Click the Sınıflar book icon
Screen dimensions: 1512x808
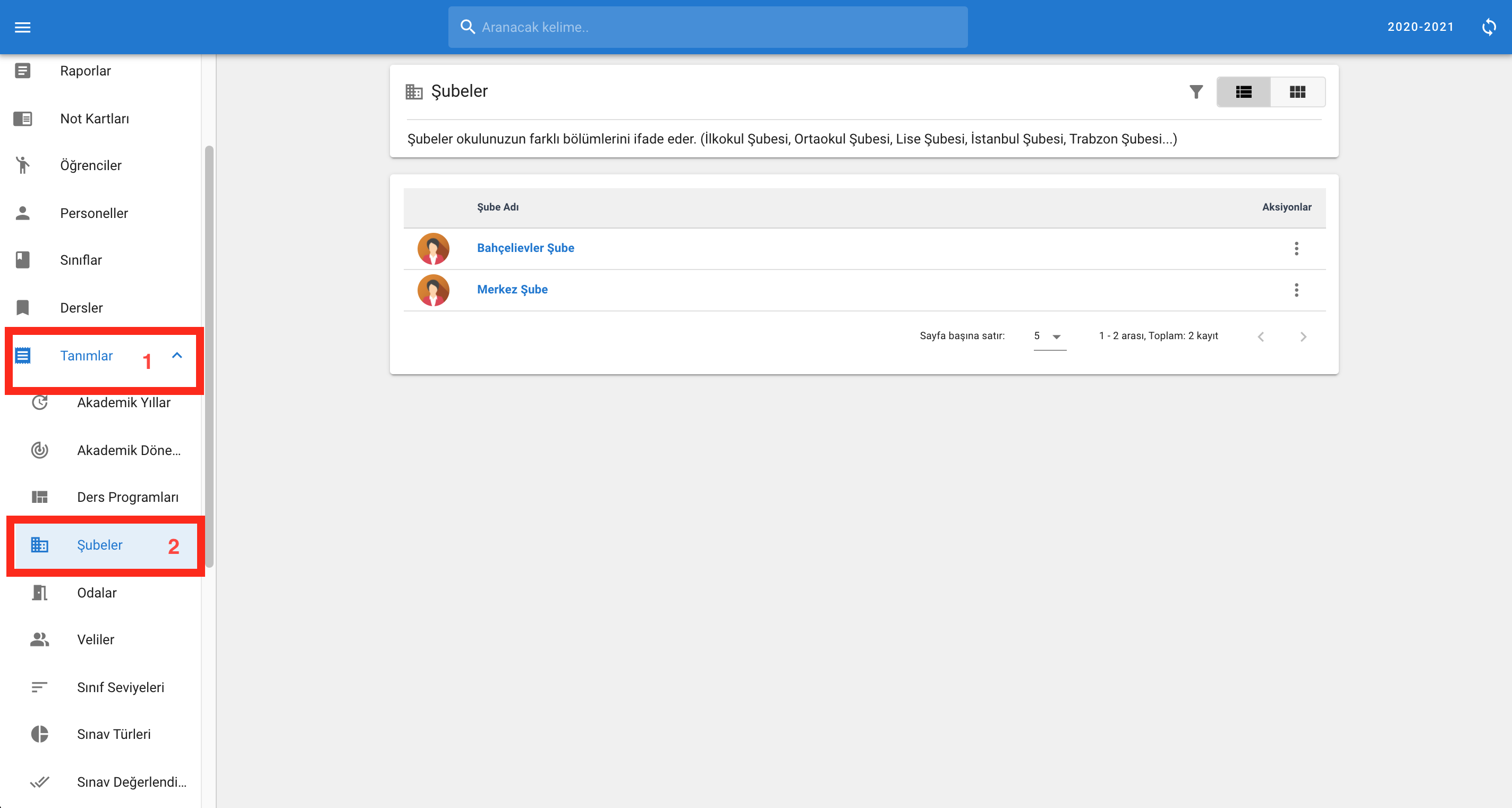pyautogui.click(x=22, y=260)
